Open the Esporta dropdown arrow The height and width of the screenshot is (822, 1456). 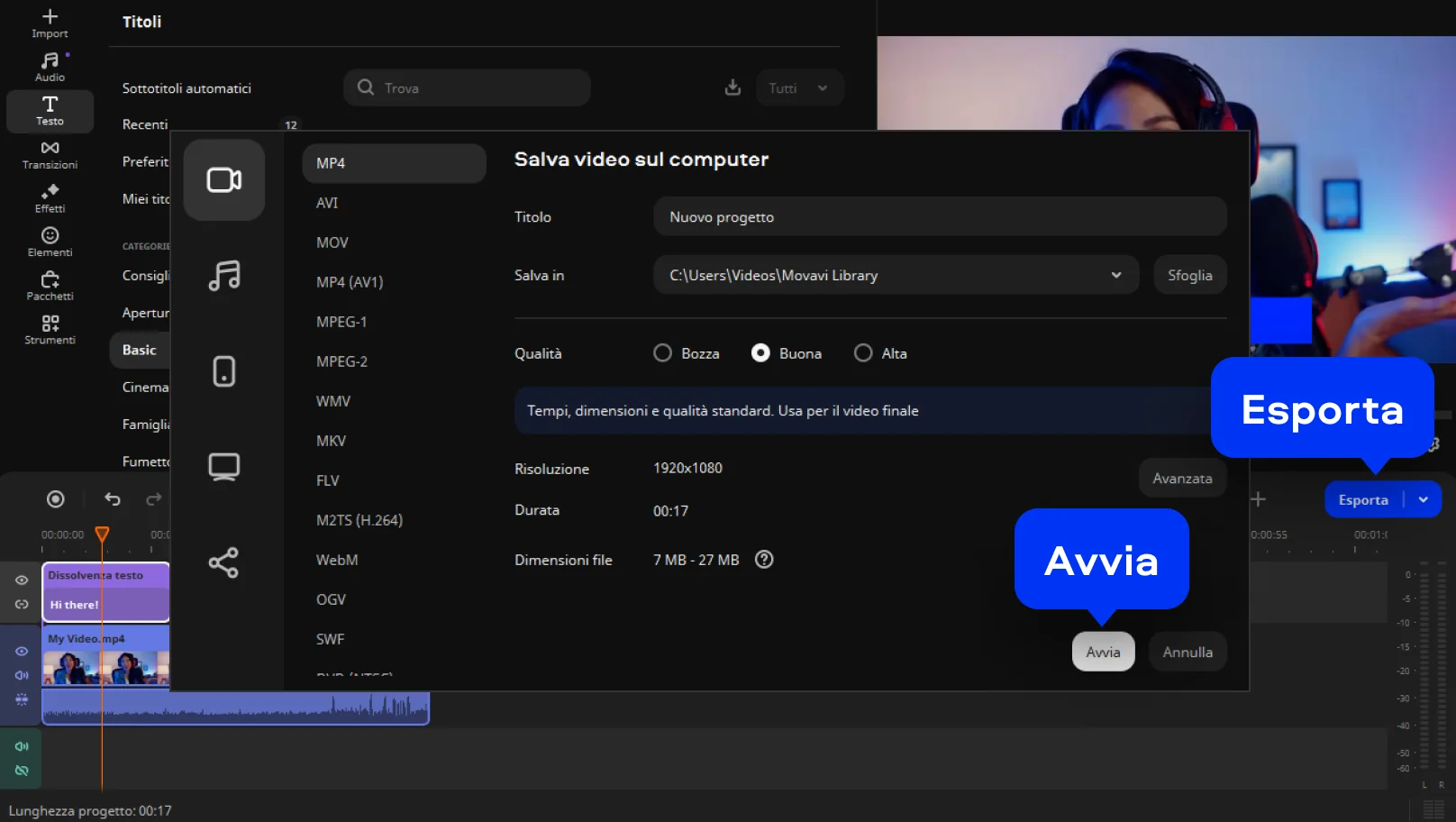[x=1424, y=500]
